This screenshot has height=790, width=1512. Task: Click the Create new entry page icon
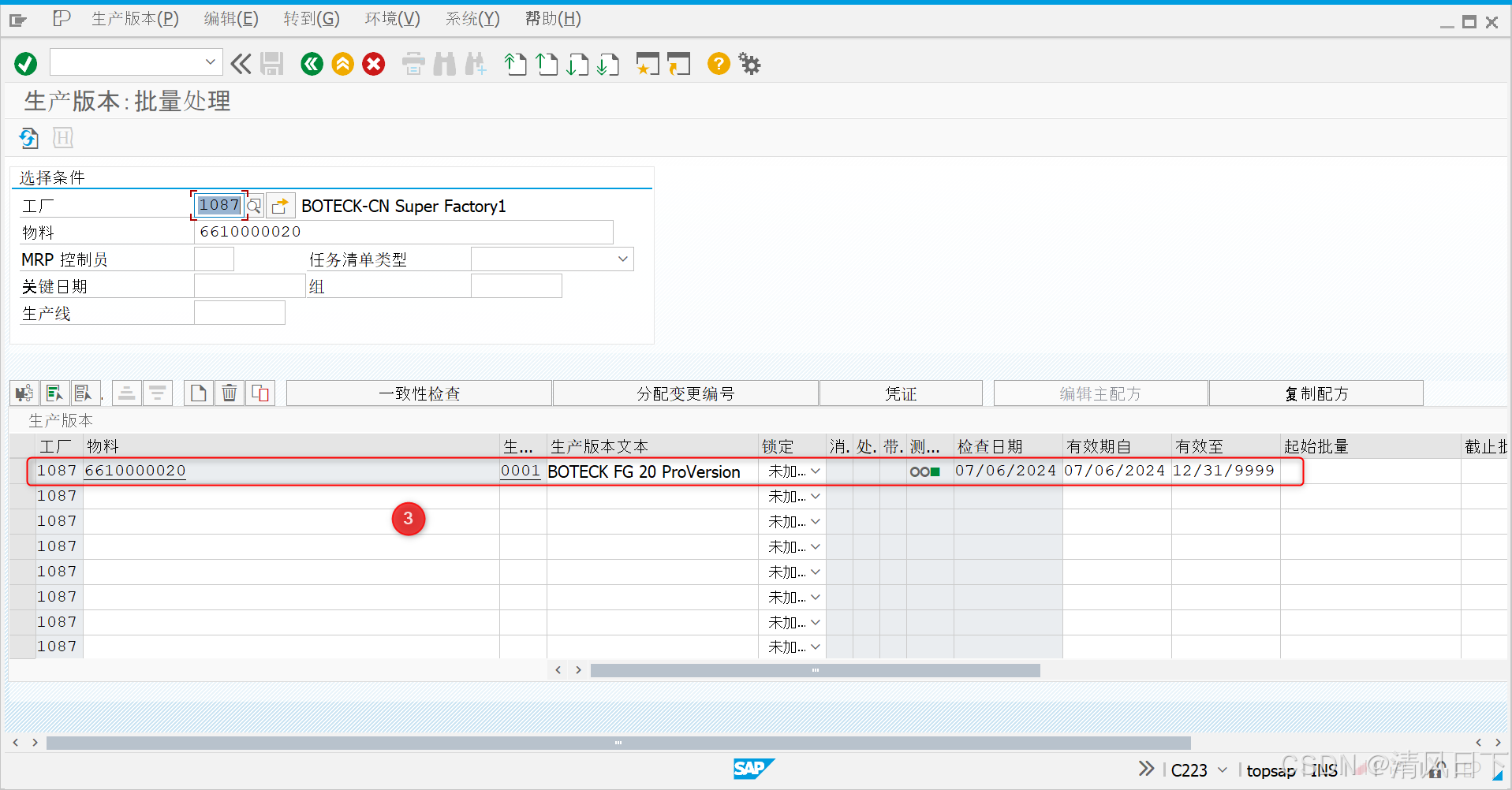tap(199, 393)
